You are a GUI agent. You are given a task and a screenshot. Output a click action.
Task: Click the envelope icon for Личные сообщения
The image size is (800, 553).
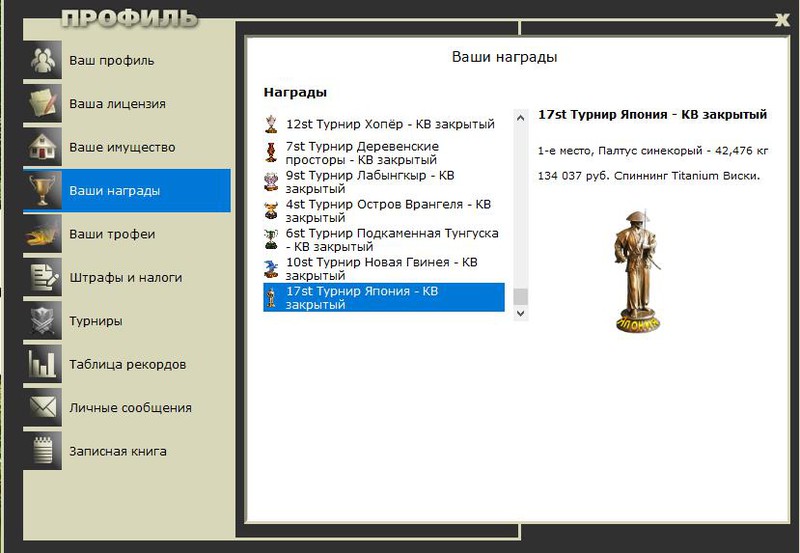[43, 407]
